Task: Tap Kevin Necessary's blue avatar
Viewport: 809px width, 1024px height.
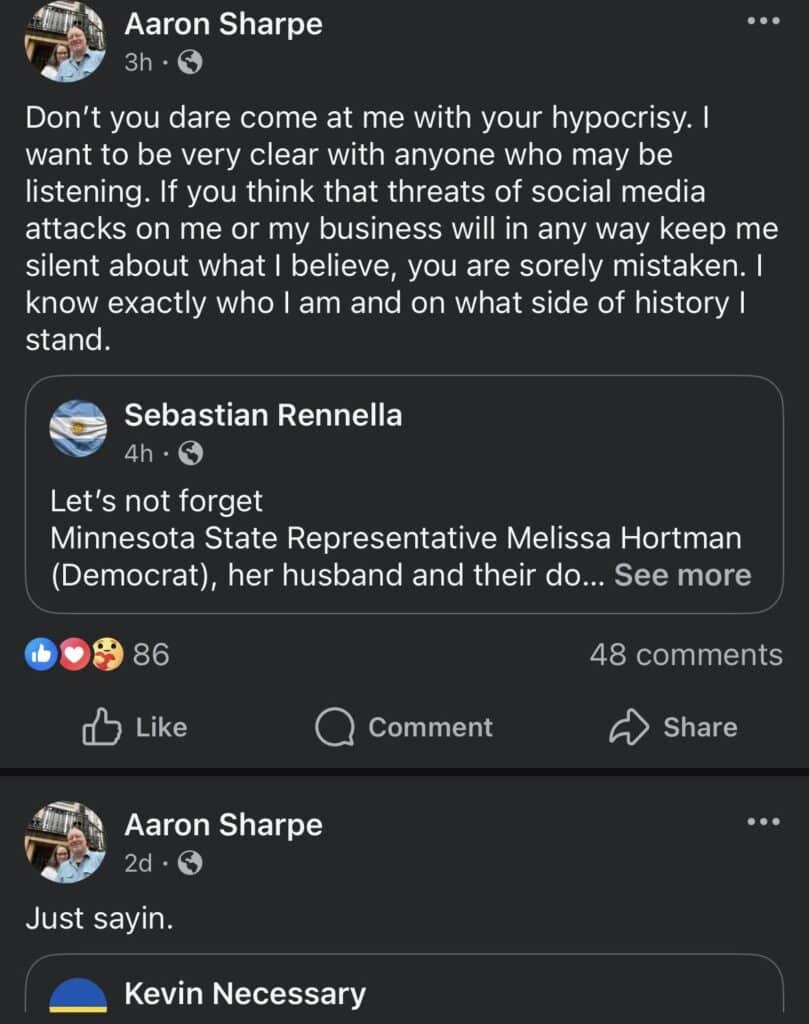Action: (x=78, y=996)
